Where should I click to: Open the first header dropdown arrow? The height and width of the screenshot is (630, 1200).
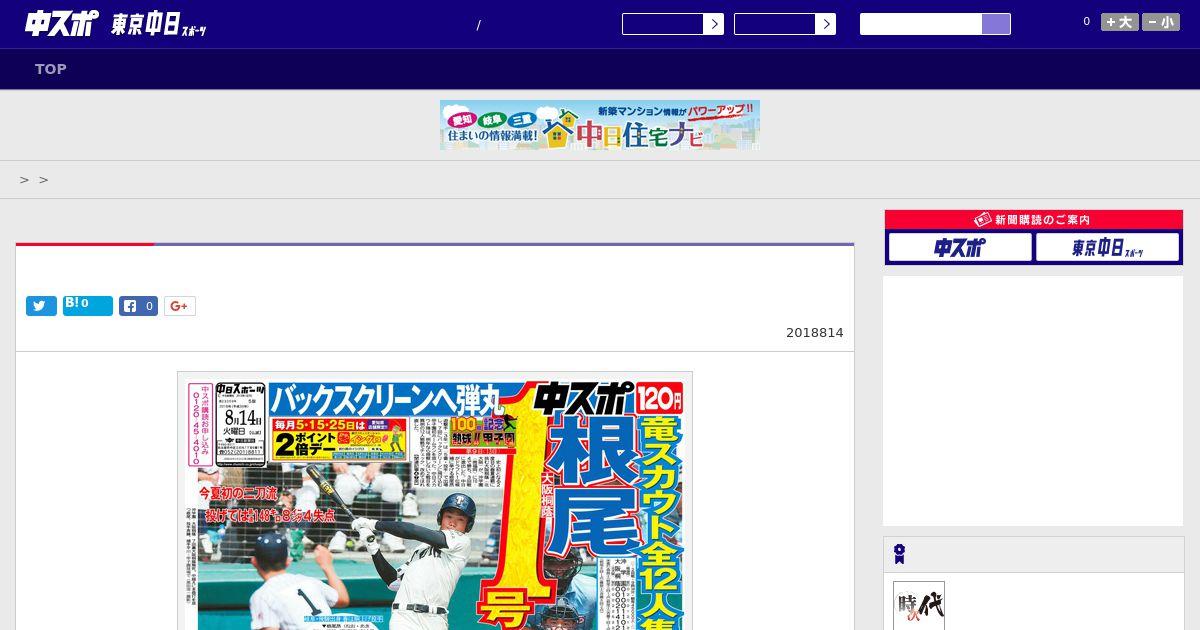[x=713, y=24]
